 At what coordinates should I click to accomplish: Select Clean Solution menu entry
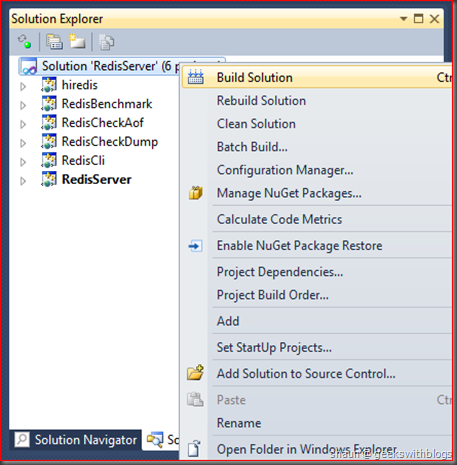click(317, 124)
